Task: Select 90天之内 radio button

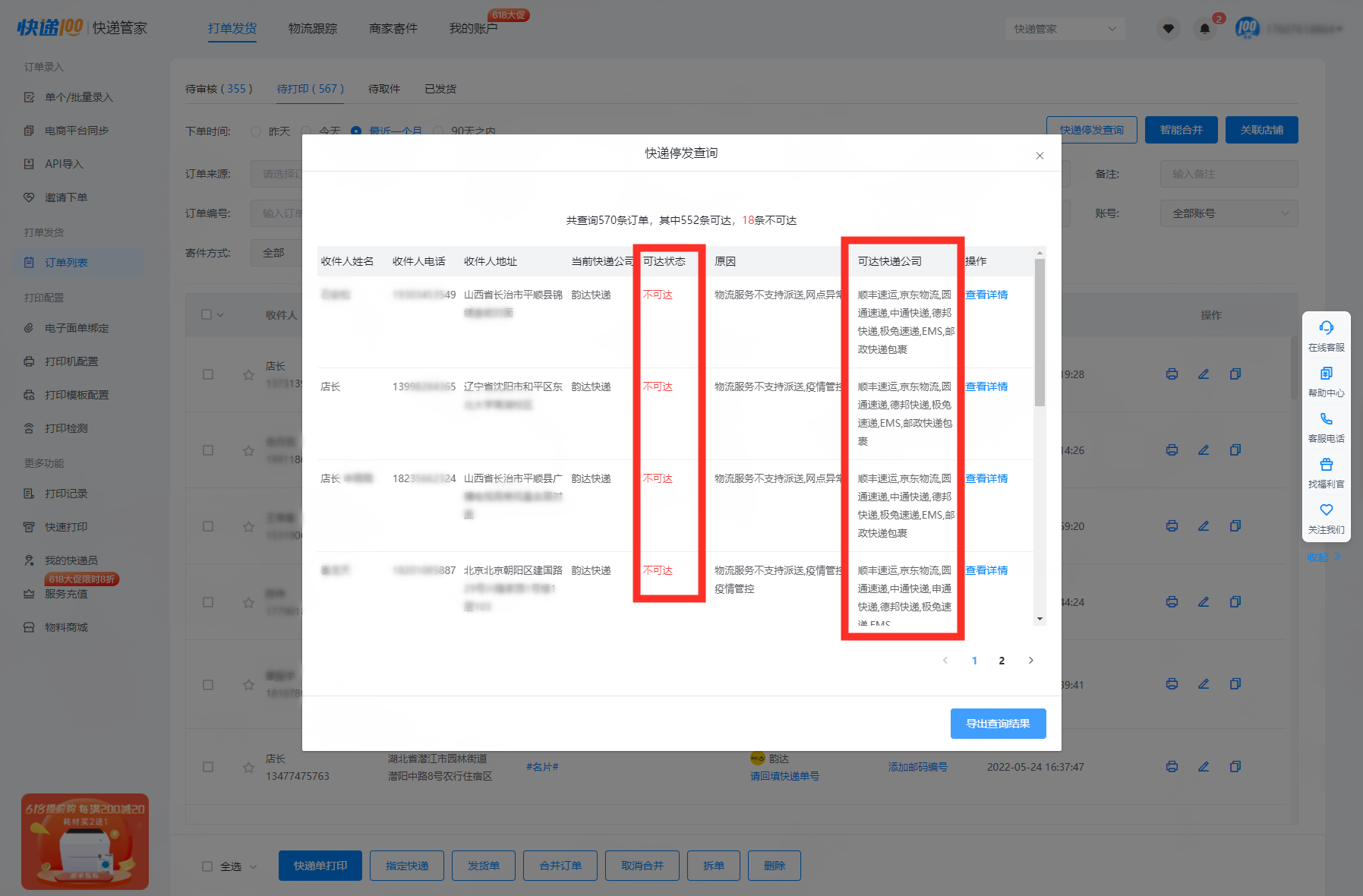Action: (x=438, y=131)
